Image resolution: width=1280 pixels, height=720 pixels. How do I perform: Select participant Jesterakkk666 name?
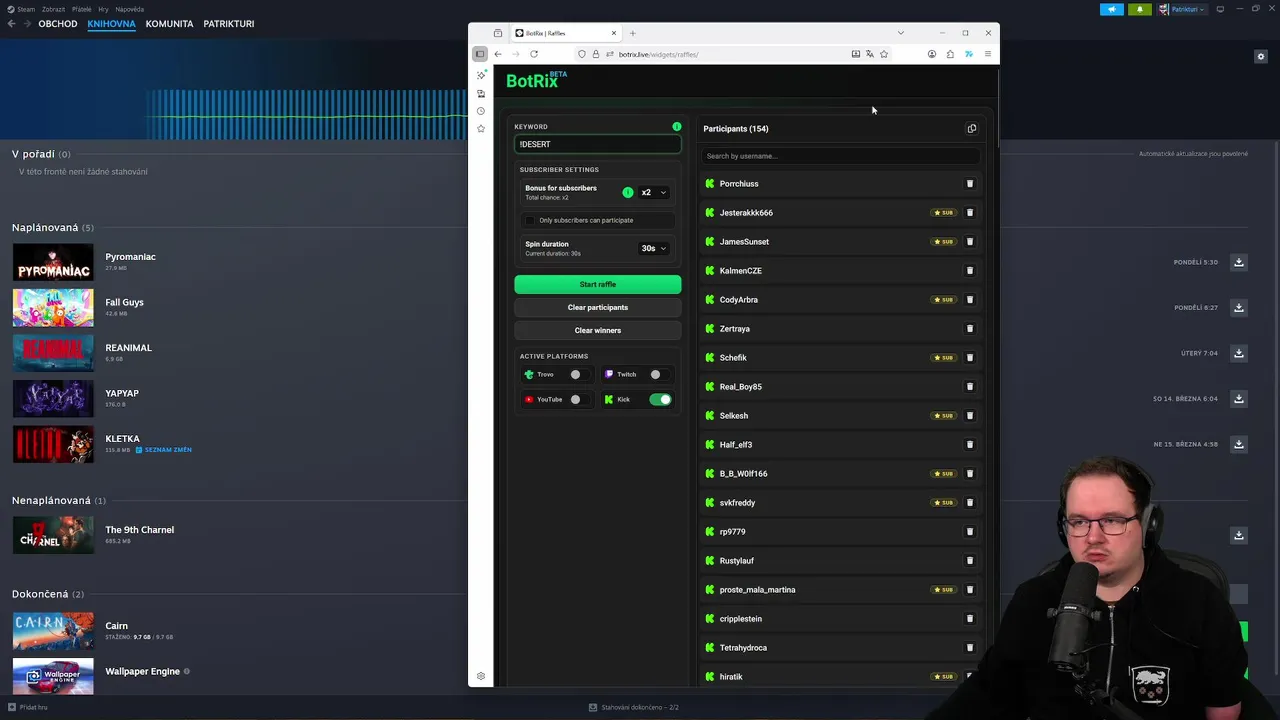746,213
